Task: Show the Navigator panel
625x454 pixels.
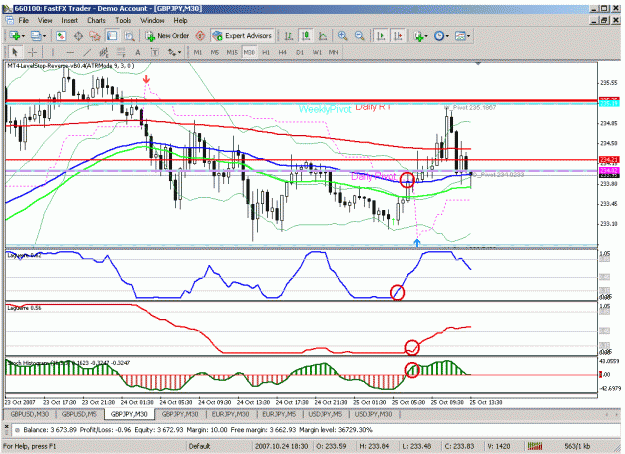Action: (95, 36)
